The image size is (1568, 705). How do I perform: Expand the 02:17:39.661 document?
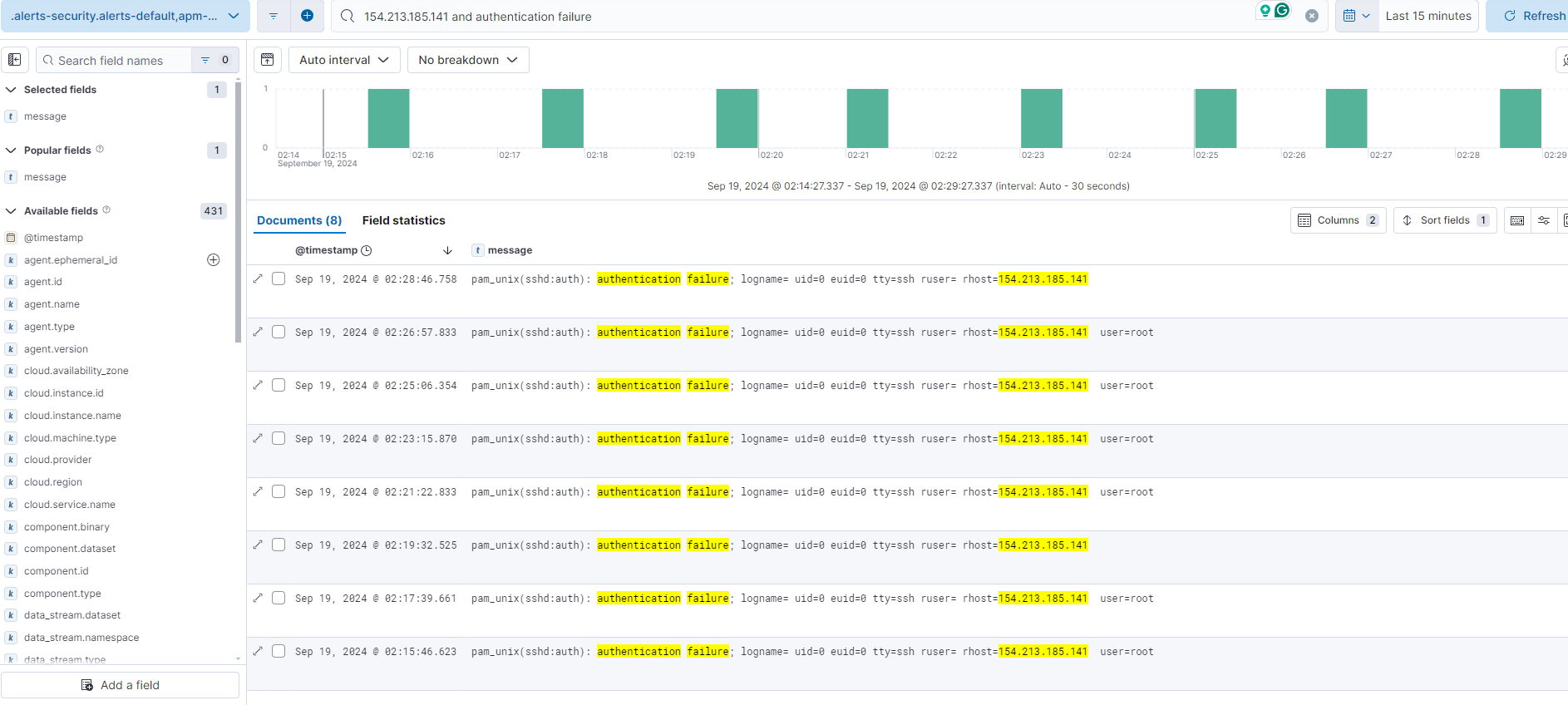[x=258, y=598]
